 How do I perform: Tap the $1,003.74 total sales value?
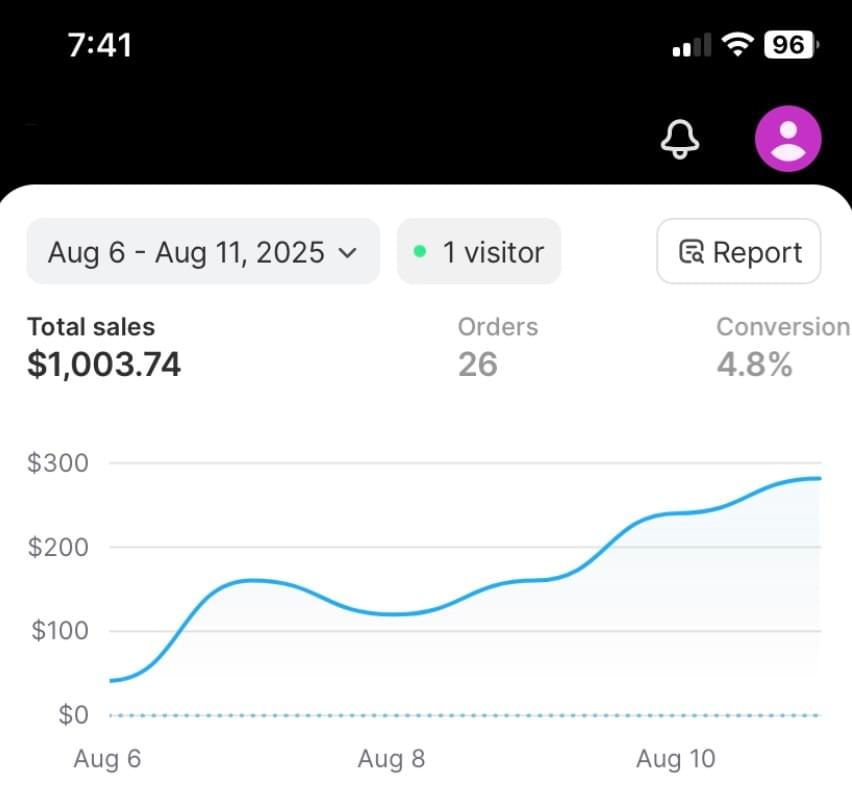(104, 364)
